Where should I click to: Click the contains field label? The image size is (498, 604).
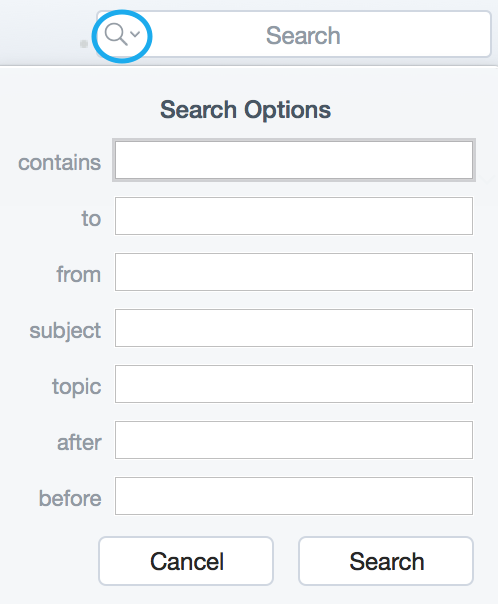tap(60, 163)
